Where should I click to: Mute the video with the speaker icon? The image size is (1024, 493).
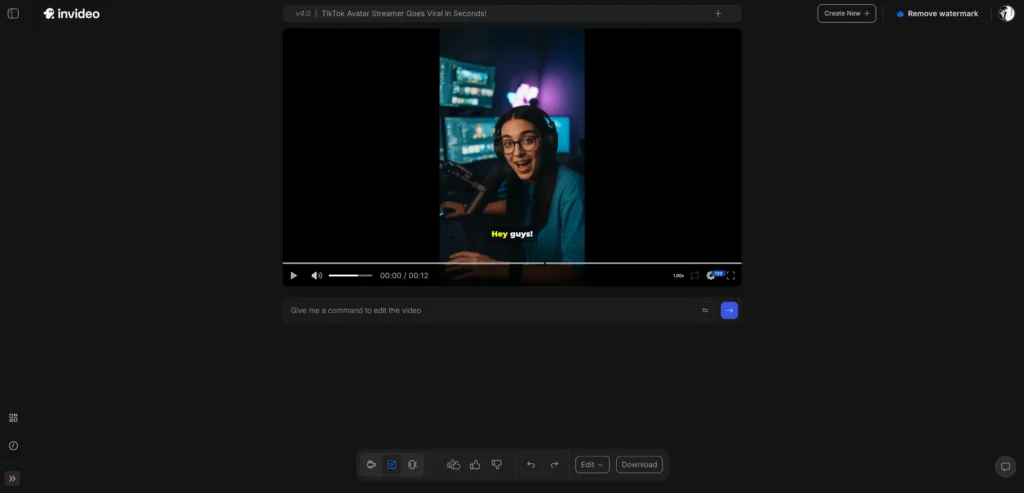(316, 276)
